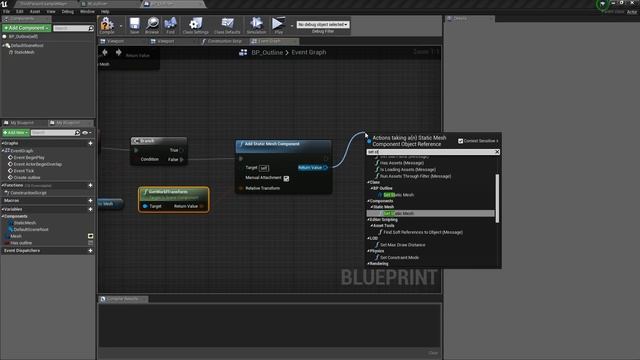This screenshot has width=640, height=360.
Task: Collapse the Graphs section
Action: click(x=2, y=143)
